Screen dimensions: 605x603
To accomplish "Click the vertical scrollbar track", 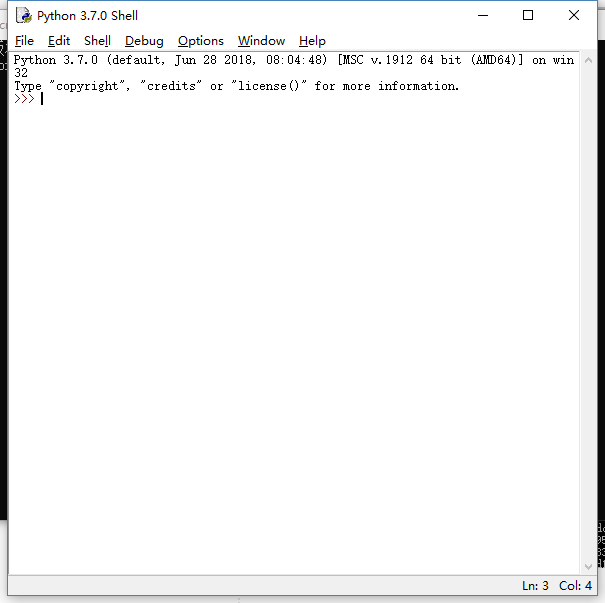I will pos(588,313).
